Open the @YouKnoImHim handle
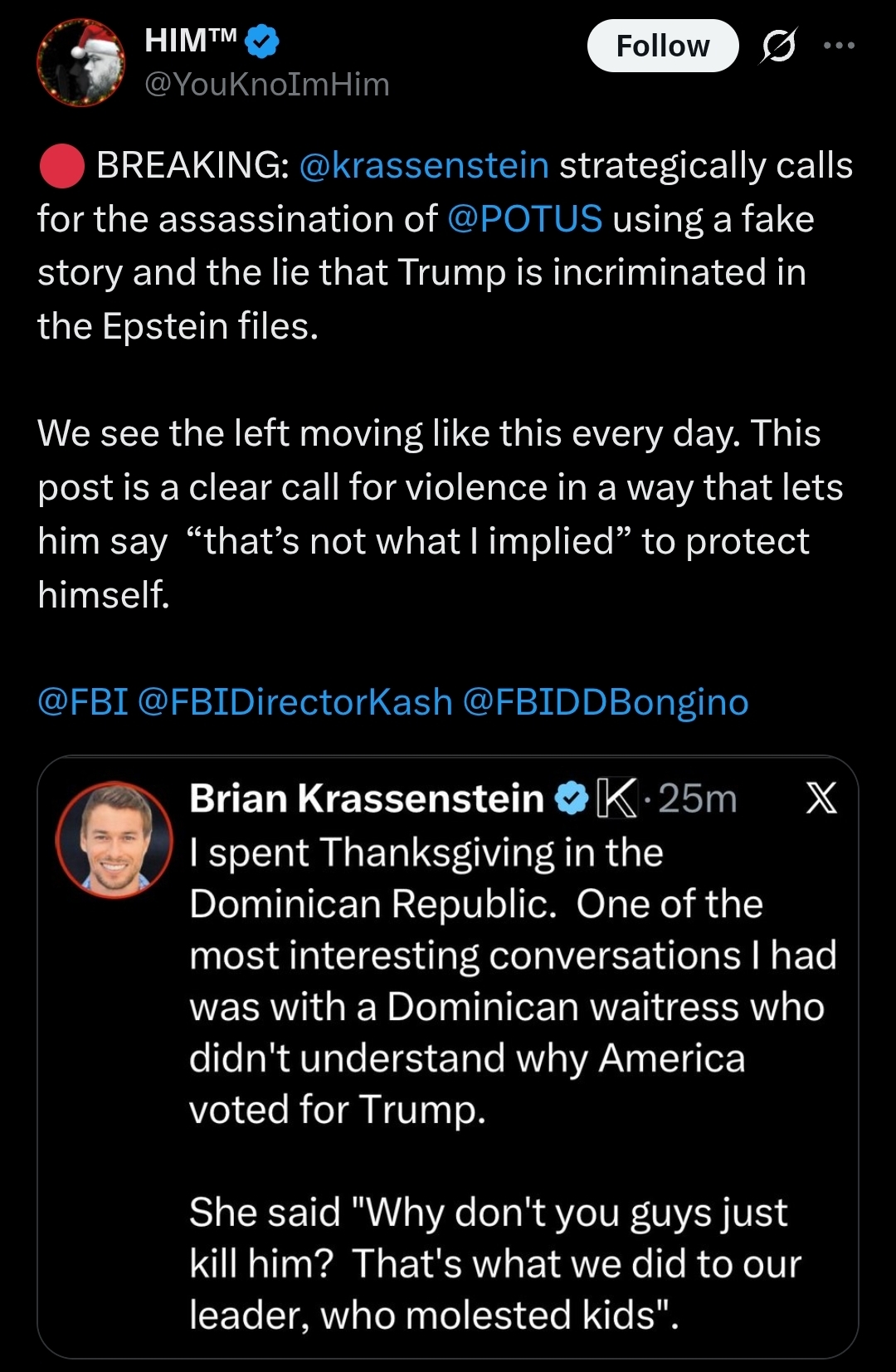This screenshot has width=896, height=1372. [x=266, y=85]
